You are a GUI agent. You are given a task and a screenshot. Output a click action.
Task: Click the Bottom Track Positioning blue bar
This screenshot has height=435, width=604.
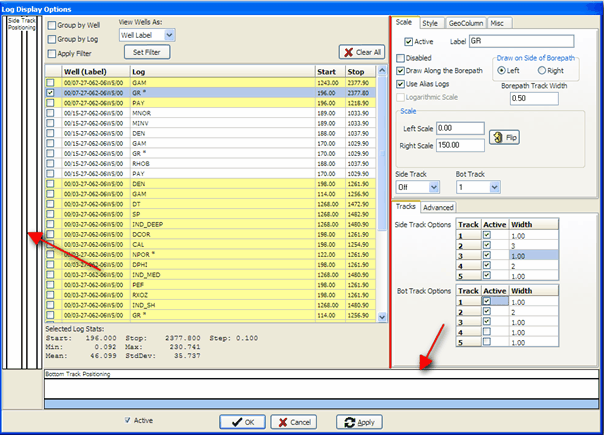[321, 404]
